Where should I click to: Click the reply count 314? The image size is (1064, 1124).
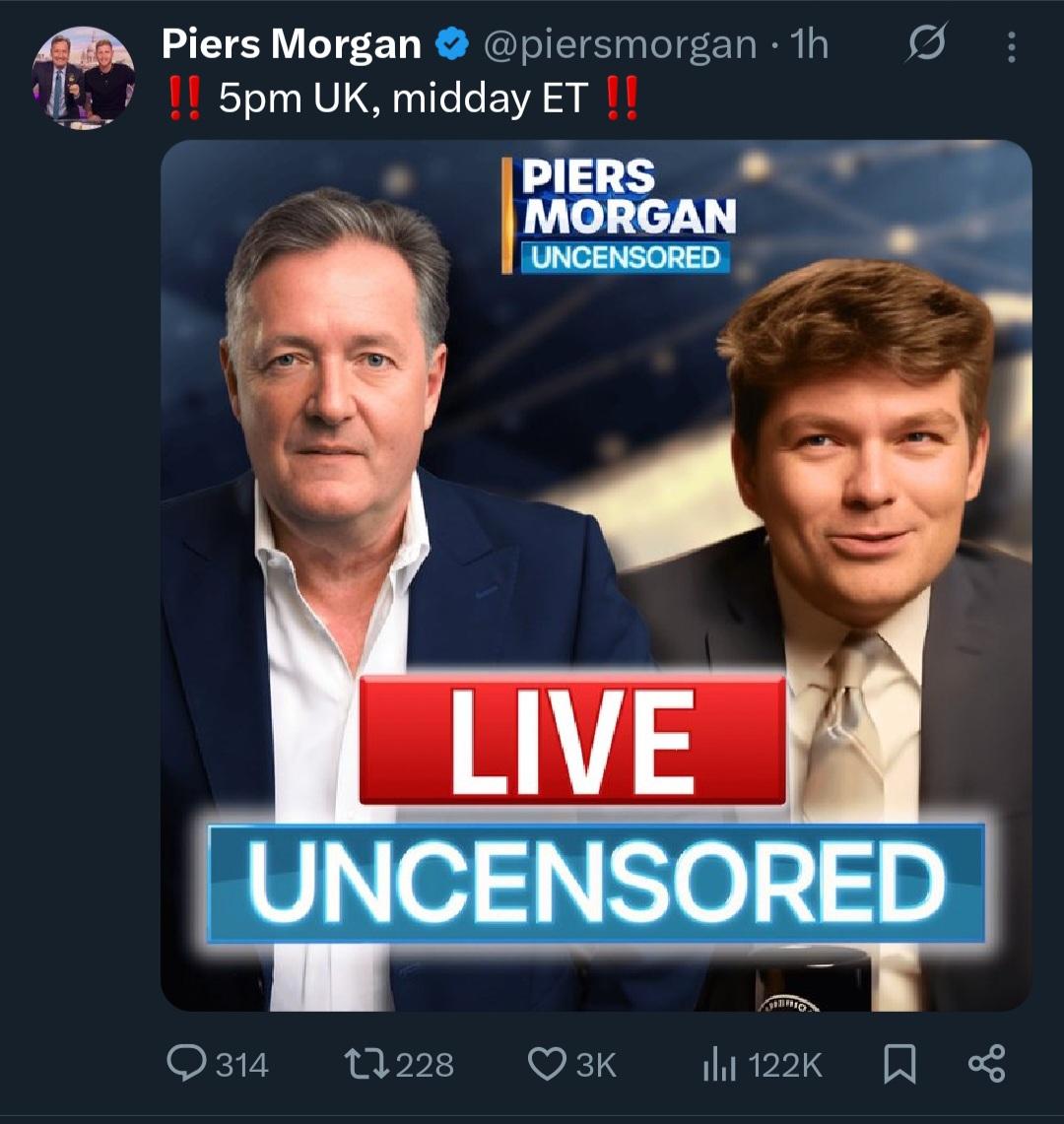coord(241,1065)
